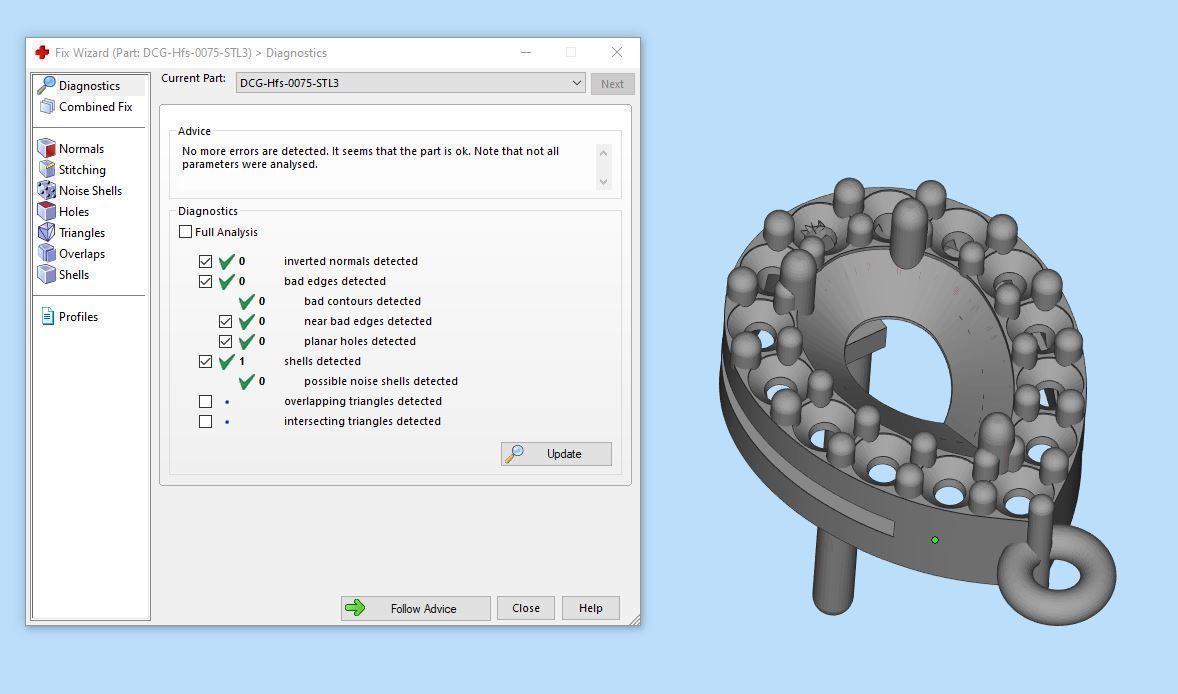Image resolution: width=1178 pixels, height=694 pixels.
Task: Click the Profiles document icon
Action: [47, 316]
